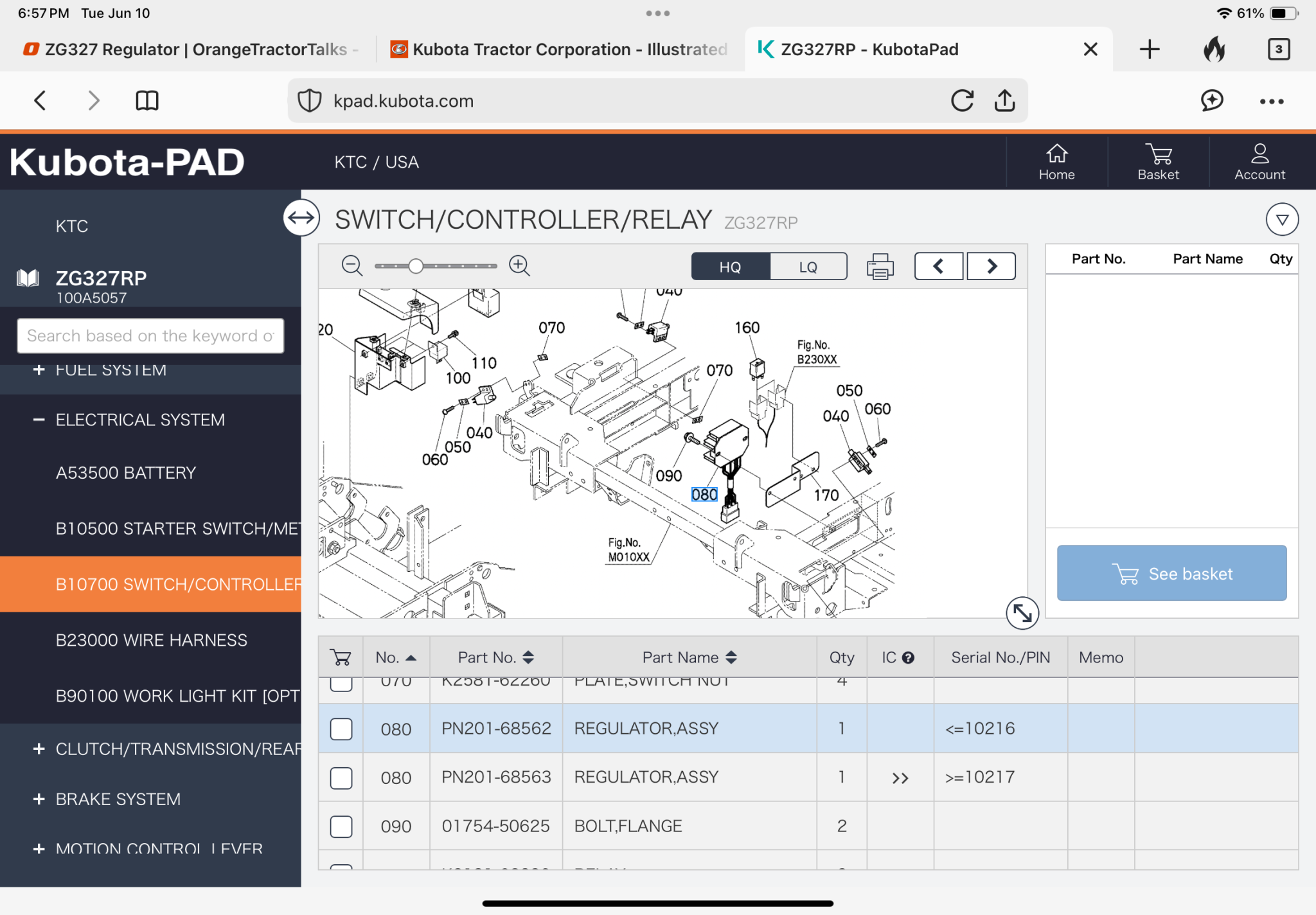The height and width of the screenshot is (915, 1316).
Task: Switch to ZG327 Regulator OrangeTractorTalks tab
Action: tap(190, 49)
